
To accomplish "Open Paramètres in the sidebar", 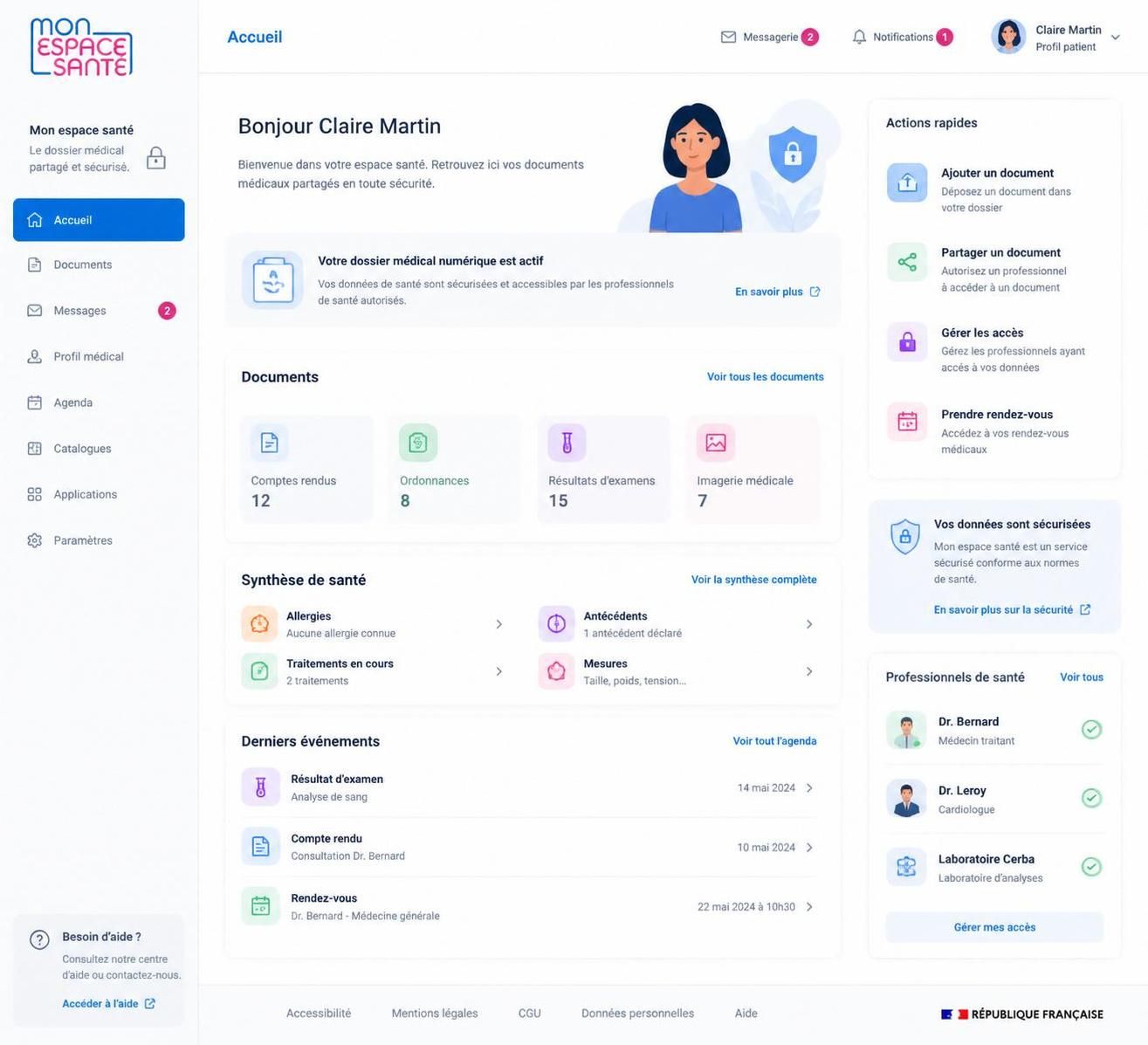I will [99, 540].
